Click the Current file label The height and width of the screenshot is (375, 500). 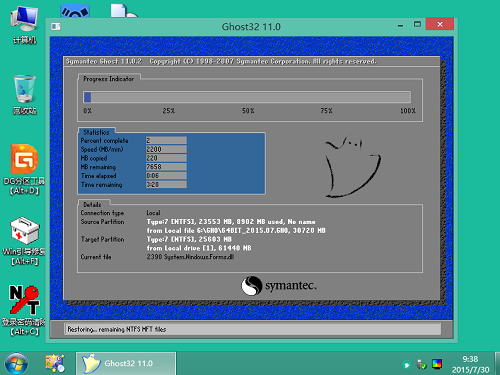coord(96,257)
